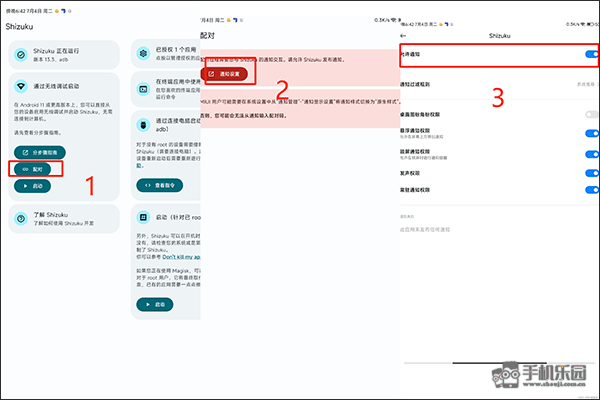The height and width of the screenshot is (400, 600).
Task: Tap the Shizuku title on the main screen
Action: [x=19, y=27]
